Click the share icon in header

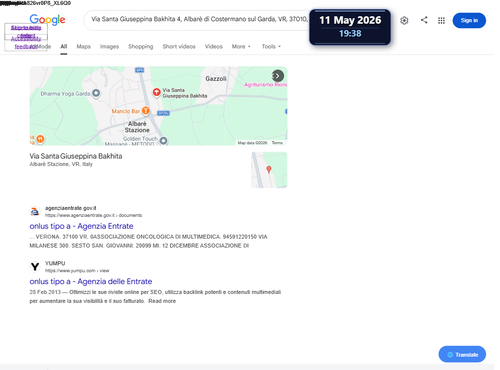[x=424, y=20]
